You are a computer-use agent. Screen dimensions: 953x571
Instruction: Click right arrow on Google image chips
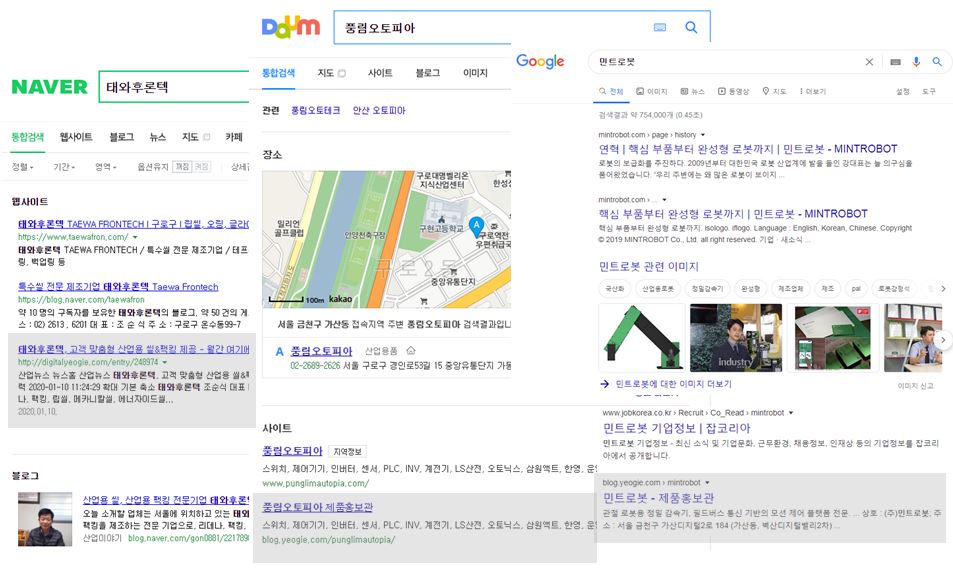pos(943,288)
